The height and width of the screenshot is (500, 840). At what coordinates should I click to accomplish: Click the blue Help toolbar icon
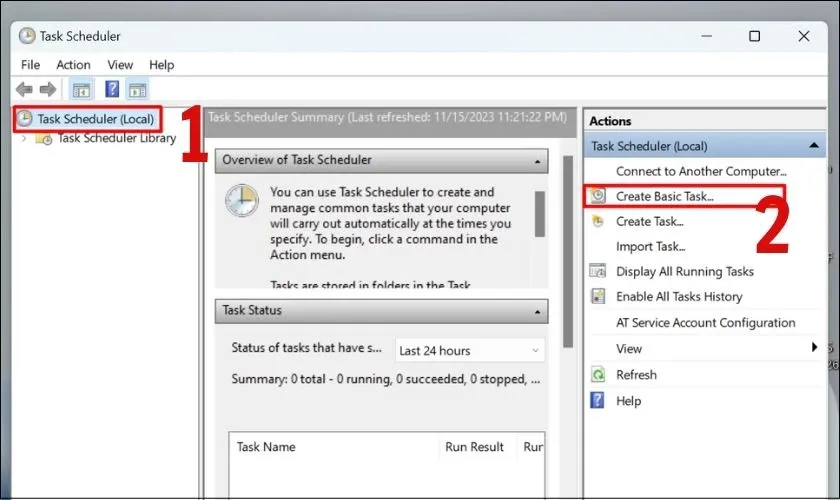pos(112,90)
